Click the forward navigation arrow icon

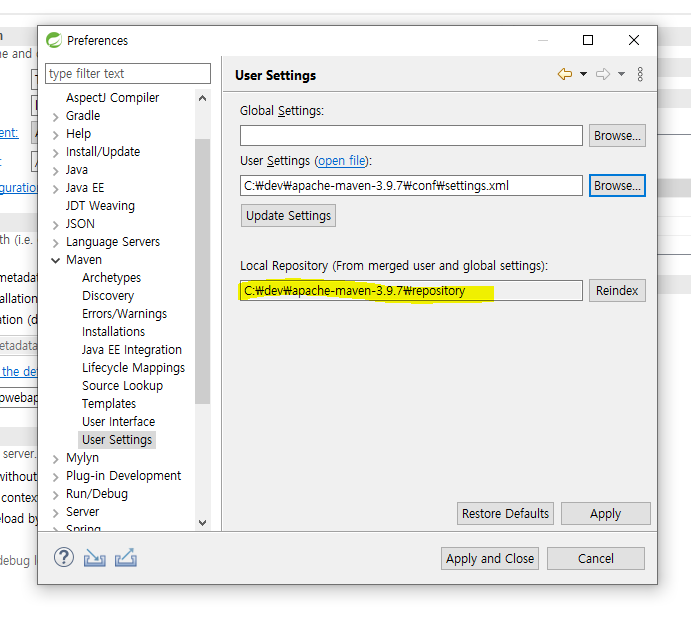[602, 75]
